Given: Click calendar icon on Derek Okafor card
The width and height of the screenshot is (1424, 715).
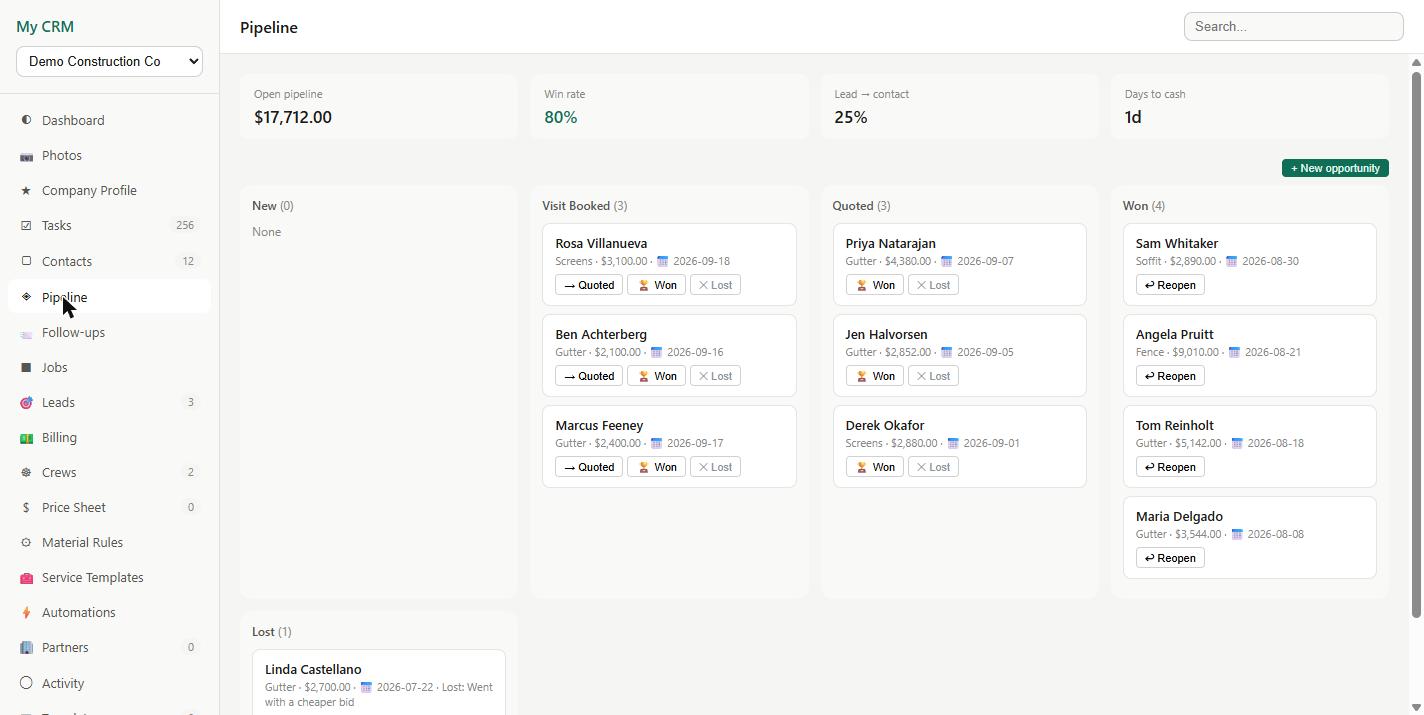Looking at the screenshot, I should click(953, 444).
